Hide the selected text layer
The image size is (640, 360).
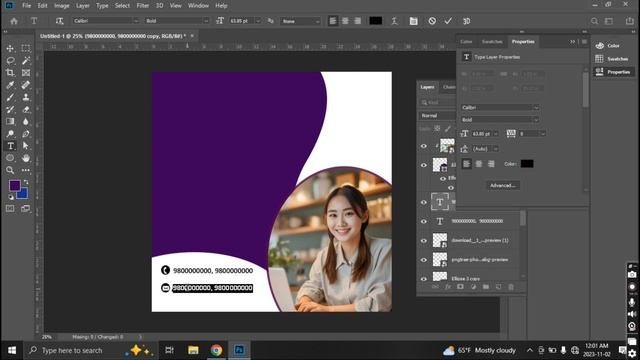click(424, 202)
